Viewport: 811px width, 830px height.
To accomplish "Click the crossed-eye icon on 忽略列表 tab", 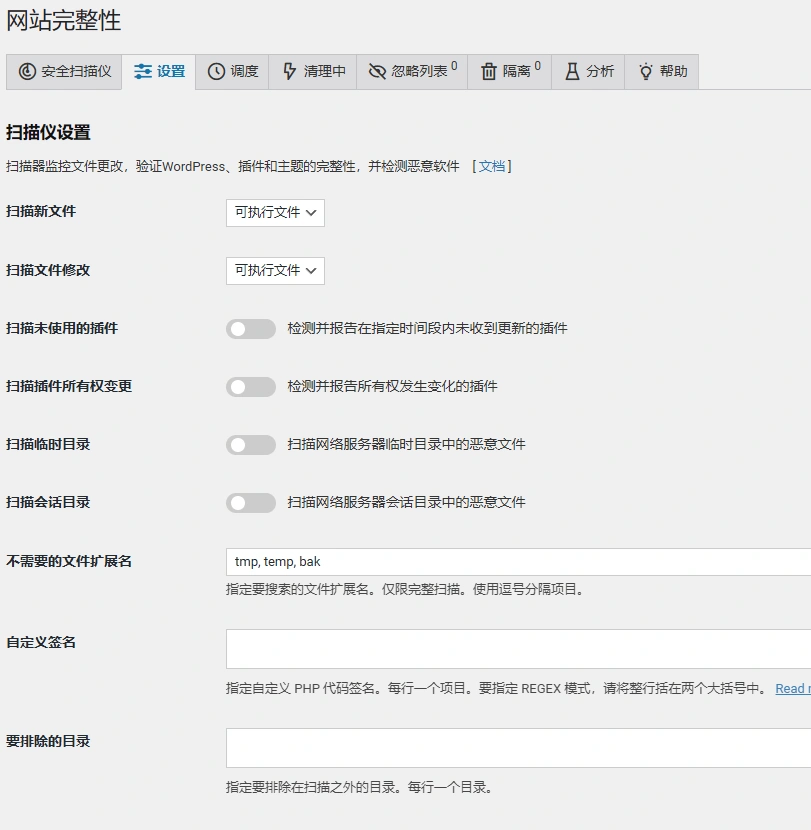I will (376, 71).
